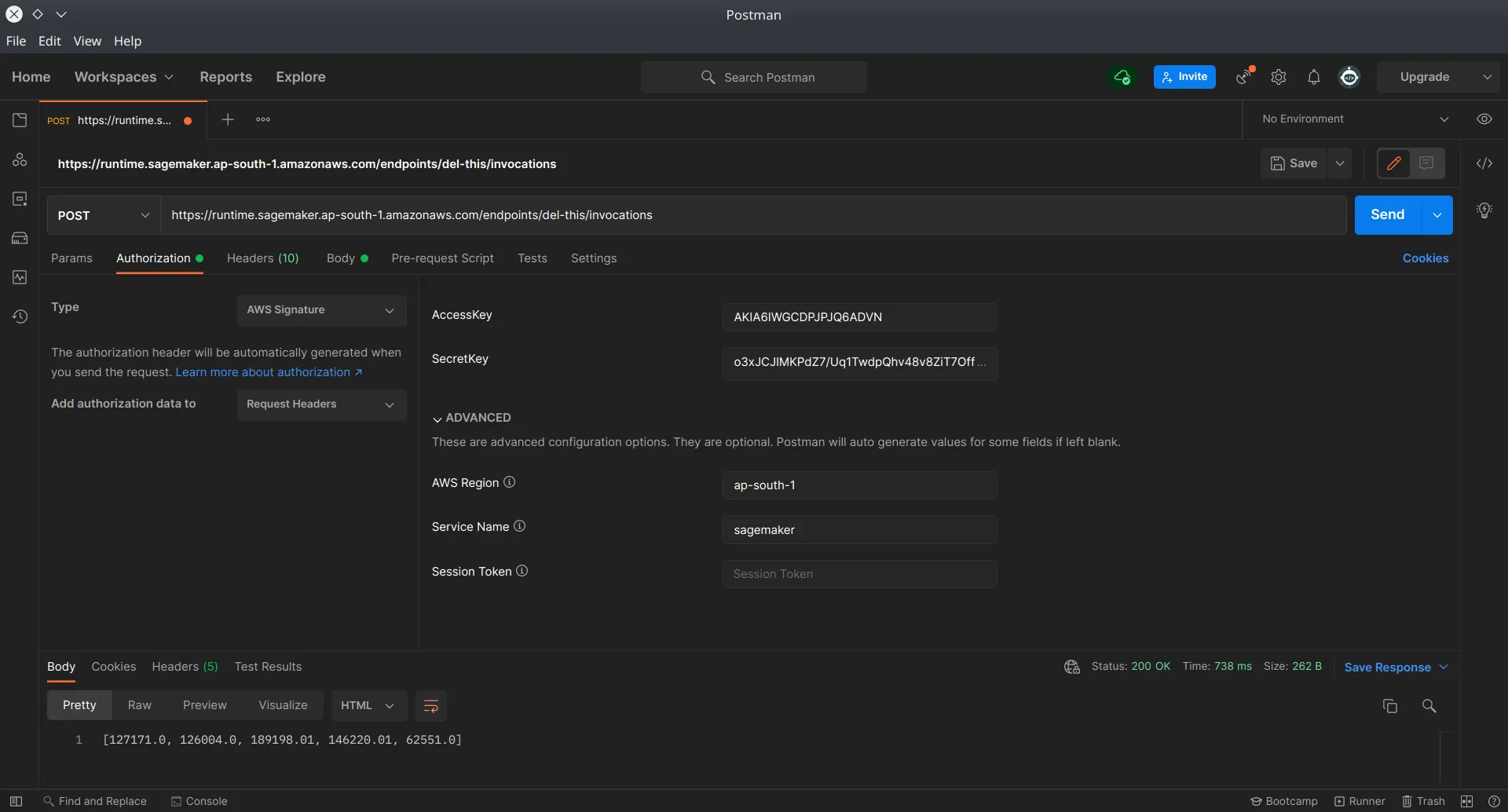Viewport: 1508px width, 812px height.
Task: Open the Edit menu
Action: (x=49, y=41)
